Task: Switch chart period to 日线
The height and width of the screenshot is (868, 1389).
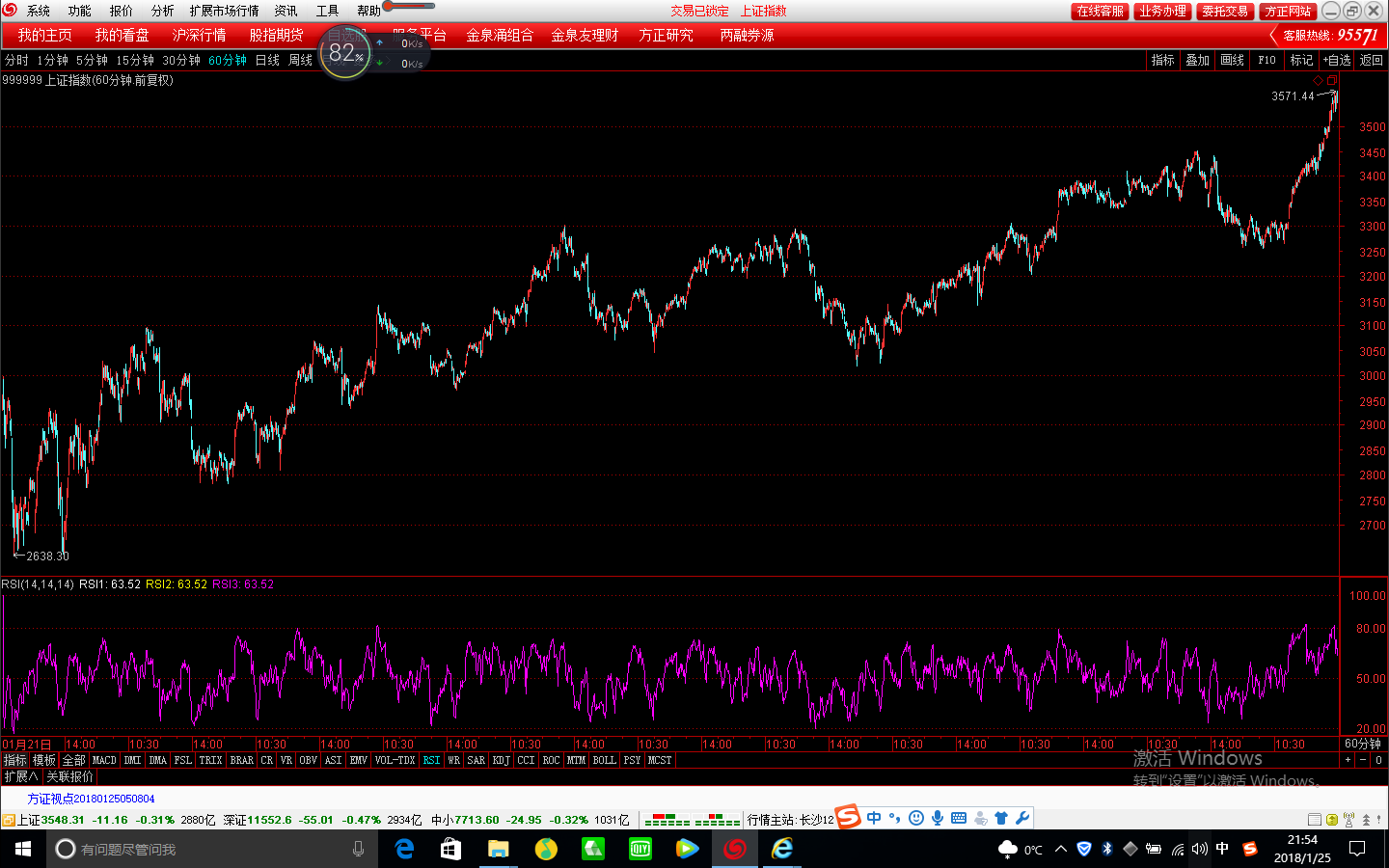Action: (x=267, y=60)
